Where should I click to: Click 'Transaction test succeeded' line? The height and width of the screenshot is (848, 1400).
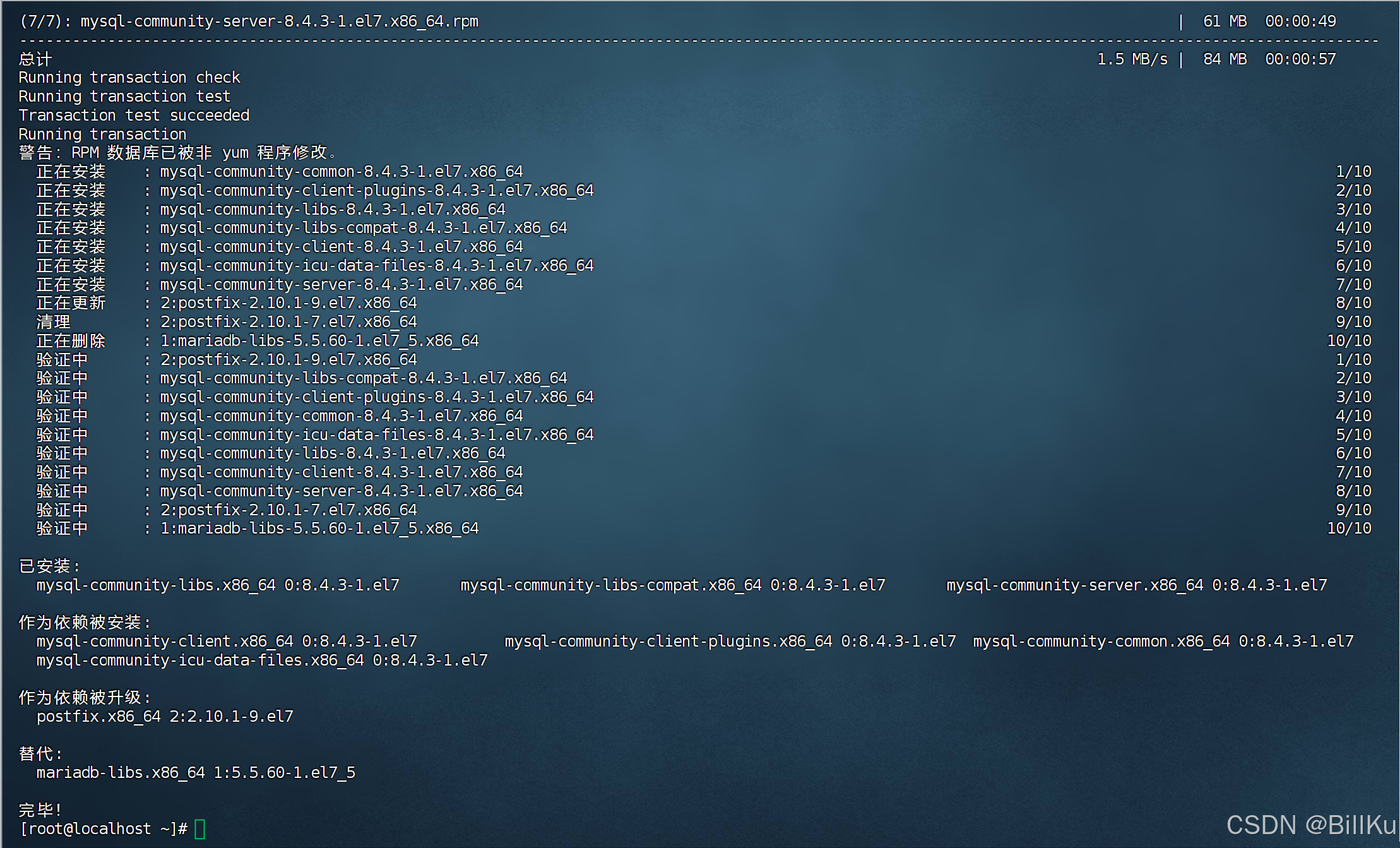(134, 116)
